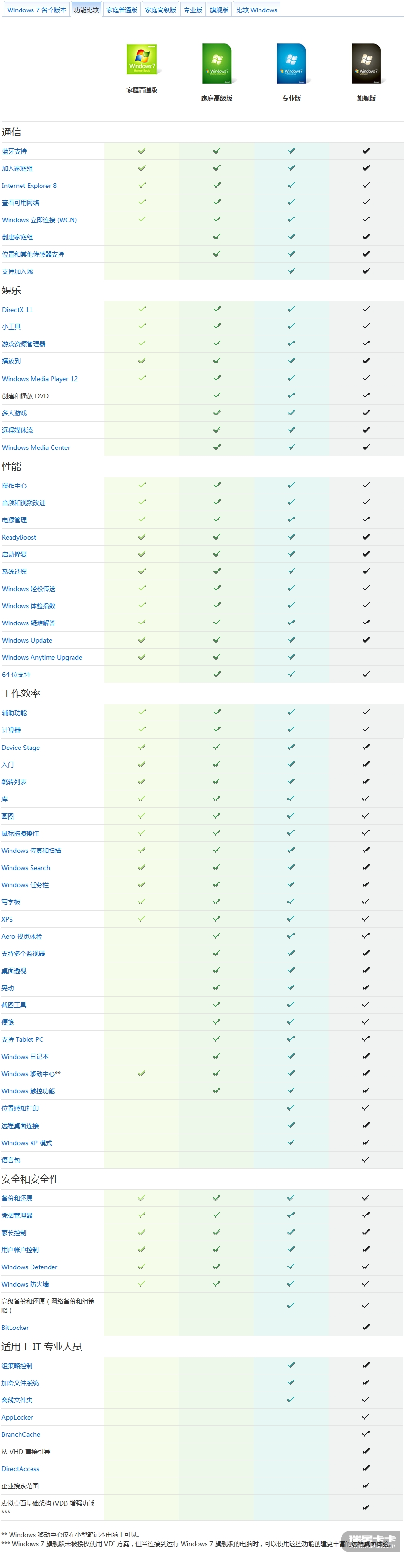The image size is (404, 1568).
Task: Click the Windows Media Center link
Action: click(36, 447)
